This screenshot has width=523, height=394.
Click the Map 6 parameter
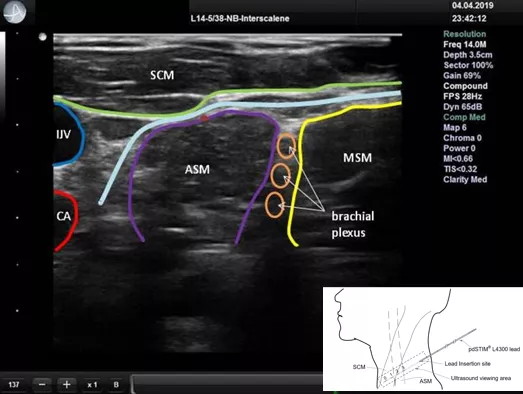(x=455, y=127)
